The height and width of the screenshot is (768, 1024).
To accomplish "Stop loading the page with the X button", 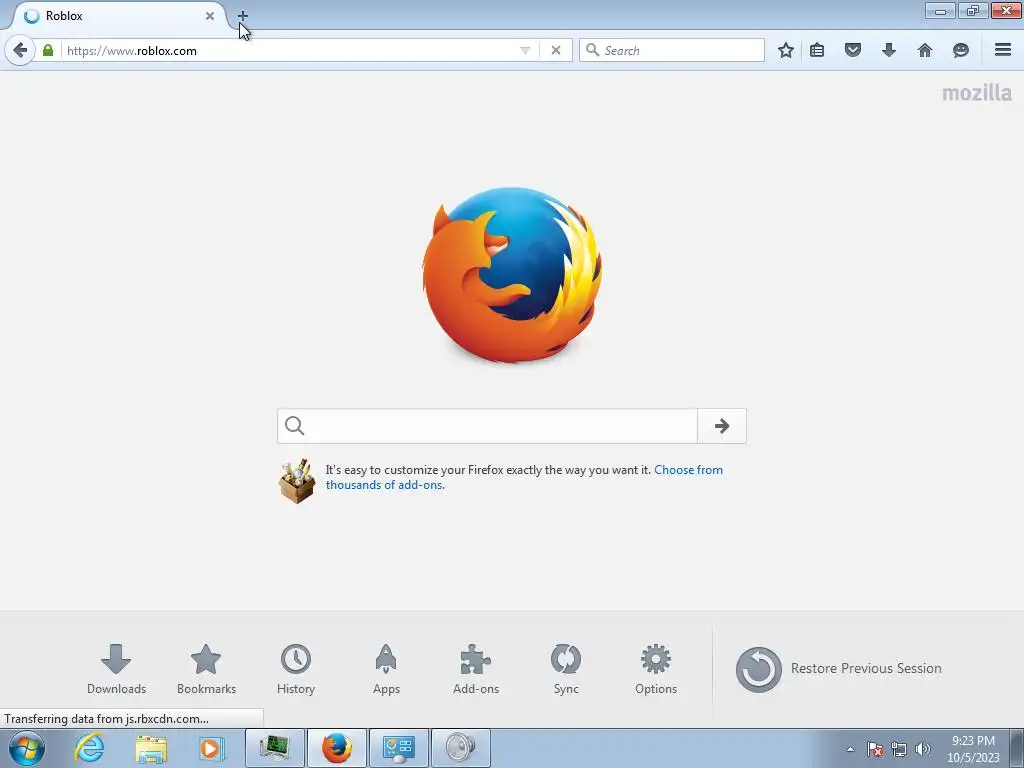I will click(x=556, y=50).
